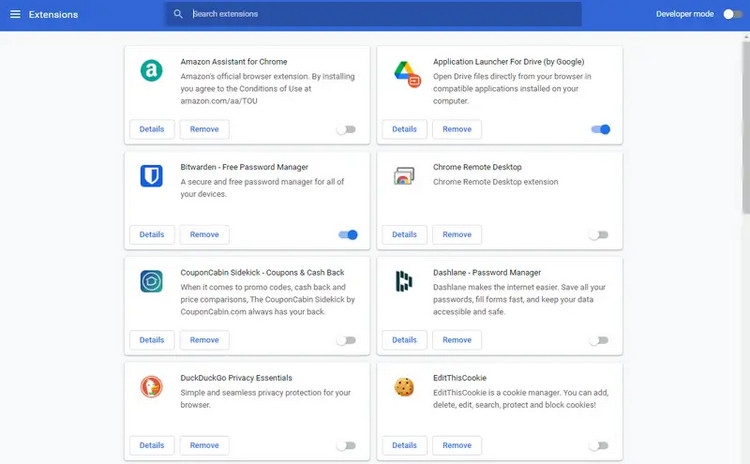750x464 pixels.
Task: Click the DuckDuckGo duck icon
Action: (151, 387)
